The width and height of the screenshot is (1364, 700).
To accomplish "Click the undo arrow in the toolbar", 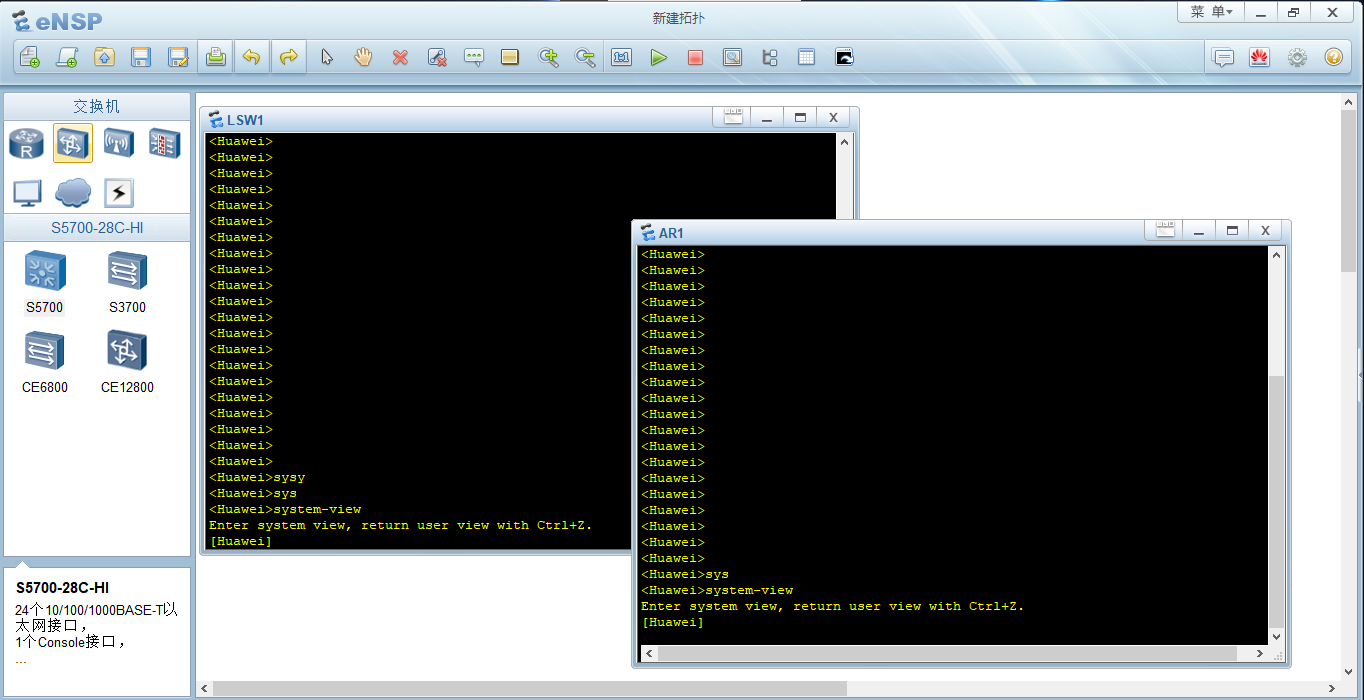I will tap(251, 58).
